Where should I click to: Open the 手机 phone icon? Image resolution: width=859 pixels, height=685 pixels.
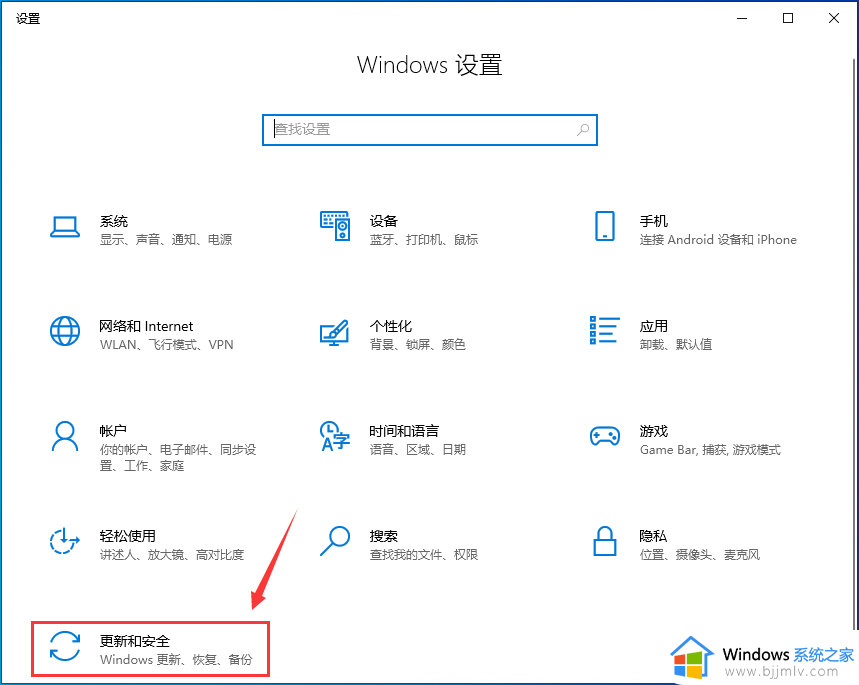click(605, 226)
